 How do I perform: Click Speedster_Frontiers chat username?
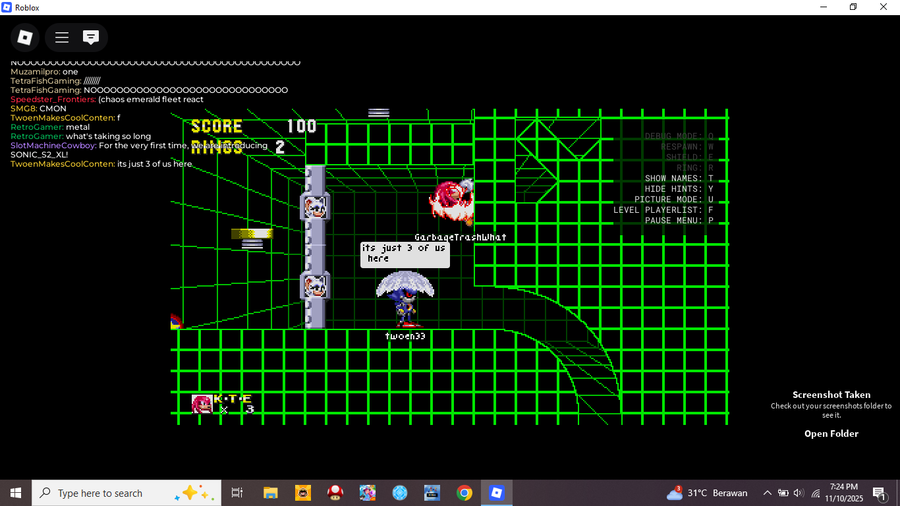pos(53,99)
